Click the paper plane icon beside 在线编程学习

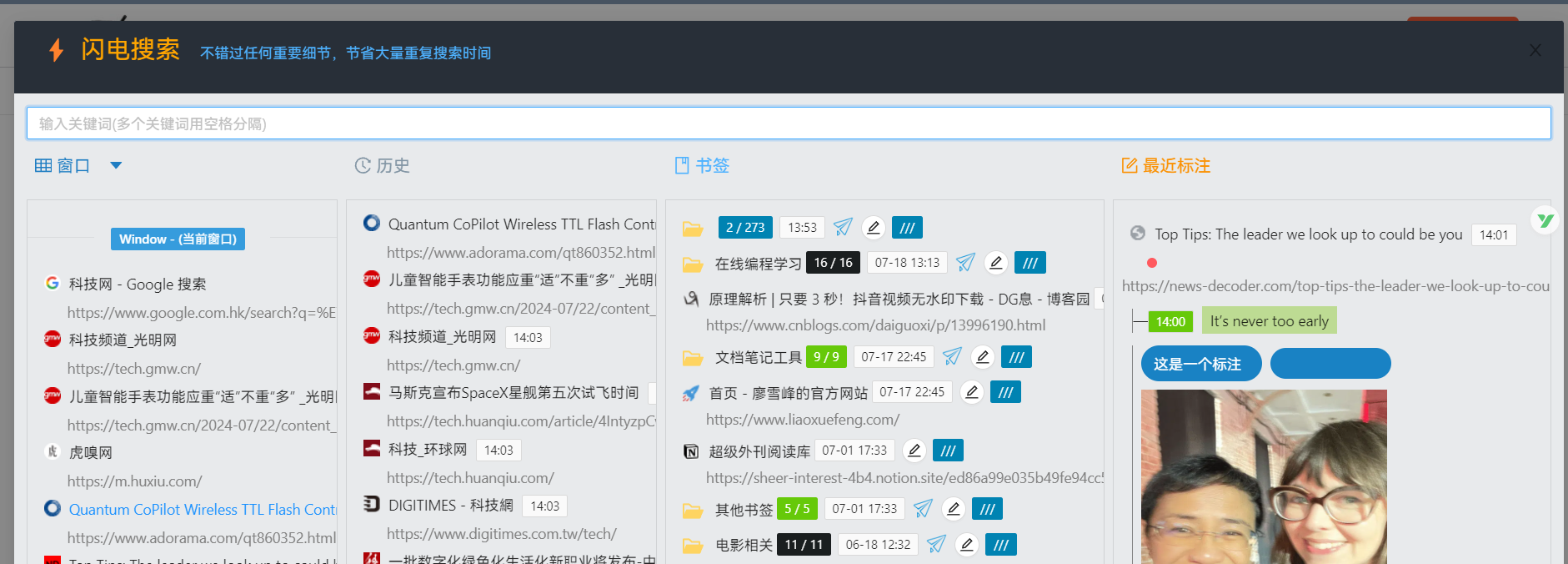pyautogui.click(x=965, y=263)
